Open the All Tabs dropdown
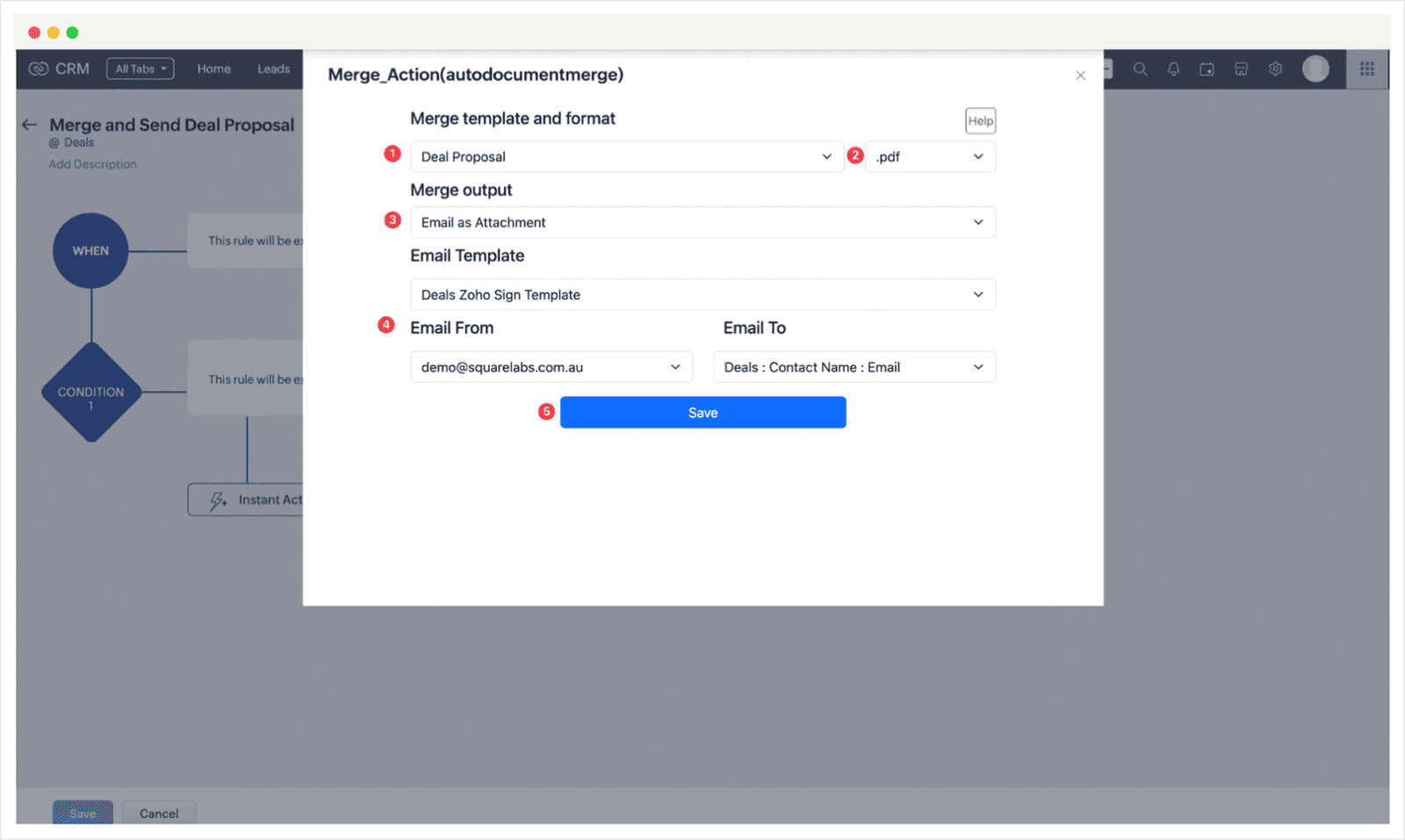The image size is (1405, 840). pyautogui.click(x=140, y=68)
